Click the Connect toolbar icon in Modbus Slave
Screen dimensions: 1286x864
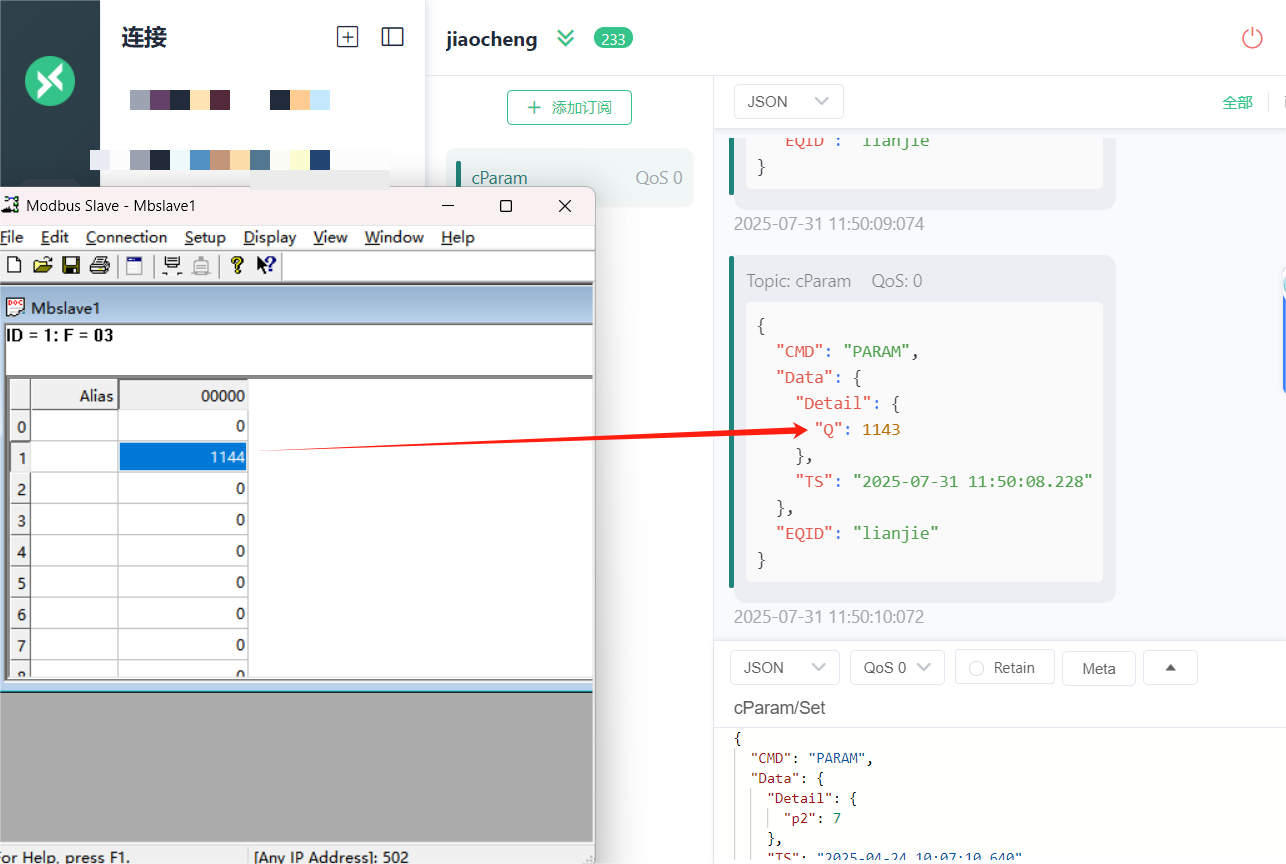(x=172, y=265)
